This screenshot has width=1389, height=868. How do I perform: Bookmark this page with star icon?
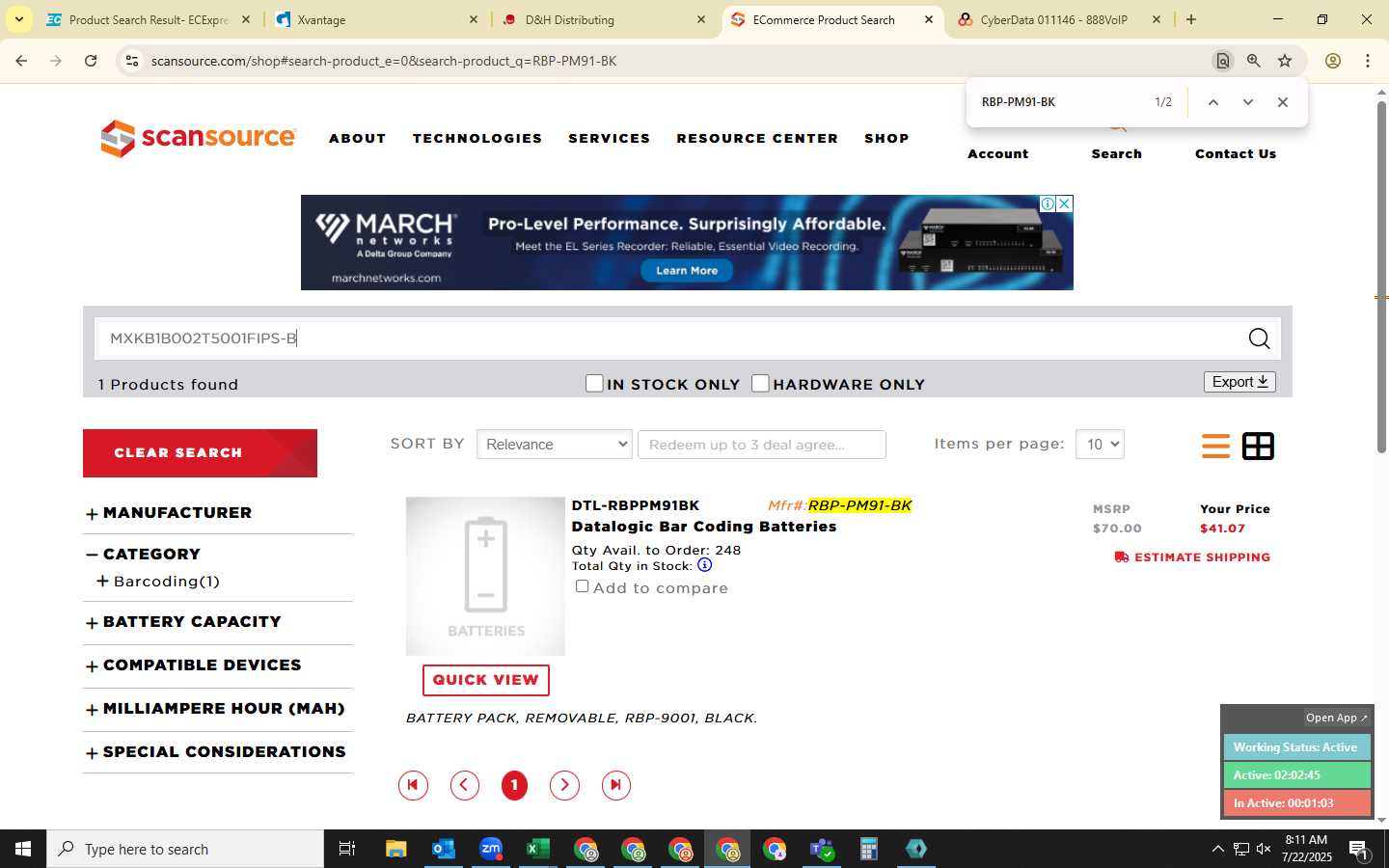click(1285, 61)
